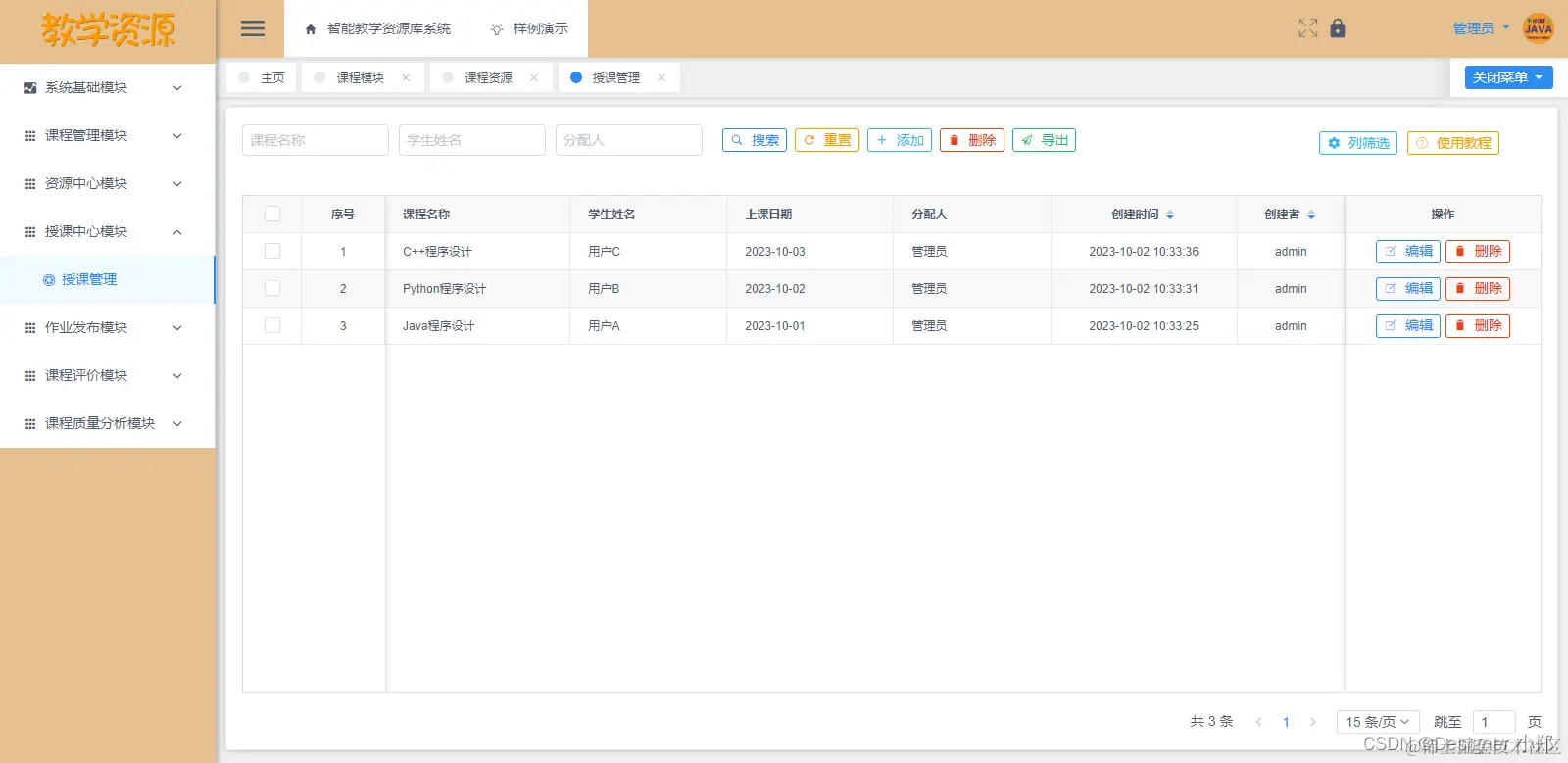Click the 资源中心模块 grid icon
The height and width of the screenshot is (763, 1568).
point(30,183)
